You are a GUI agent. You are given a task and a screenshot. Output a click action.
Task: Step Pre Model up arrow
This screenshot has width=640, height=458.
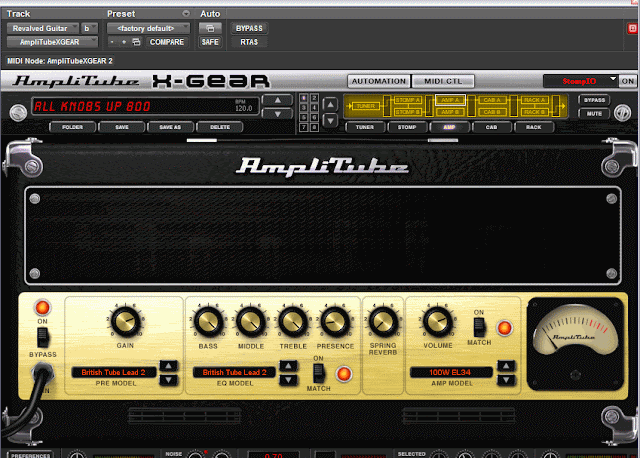(x=169, y=365)
